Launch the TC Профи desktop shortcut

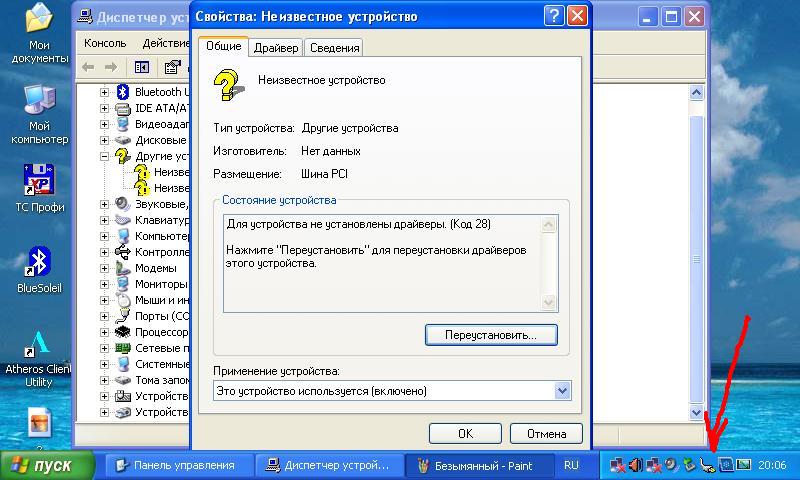coord(38,182)
